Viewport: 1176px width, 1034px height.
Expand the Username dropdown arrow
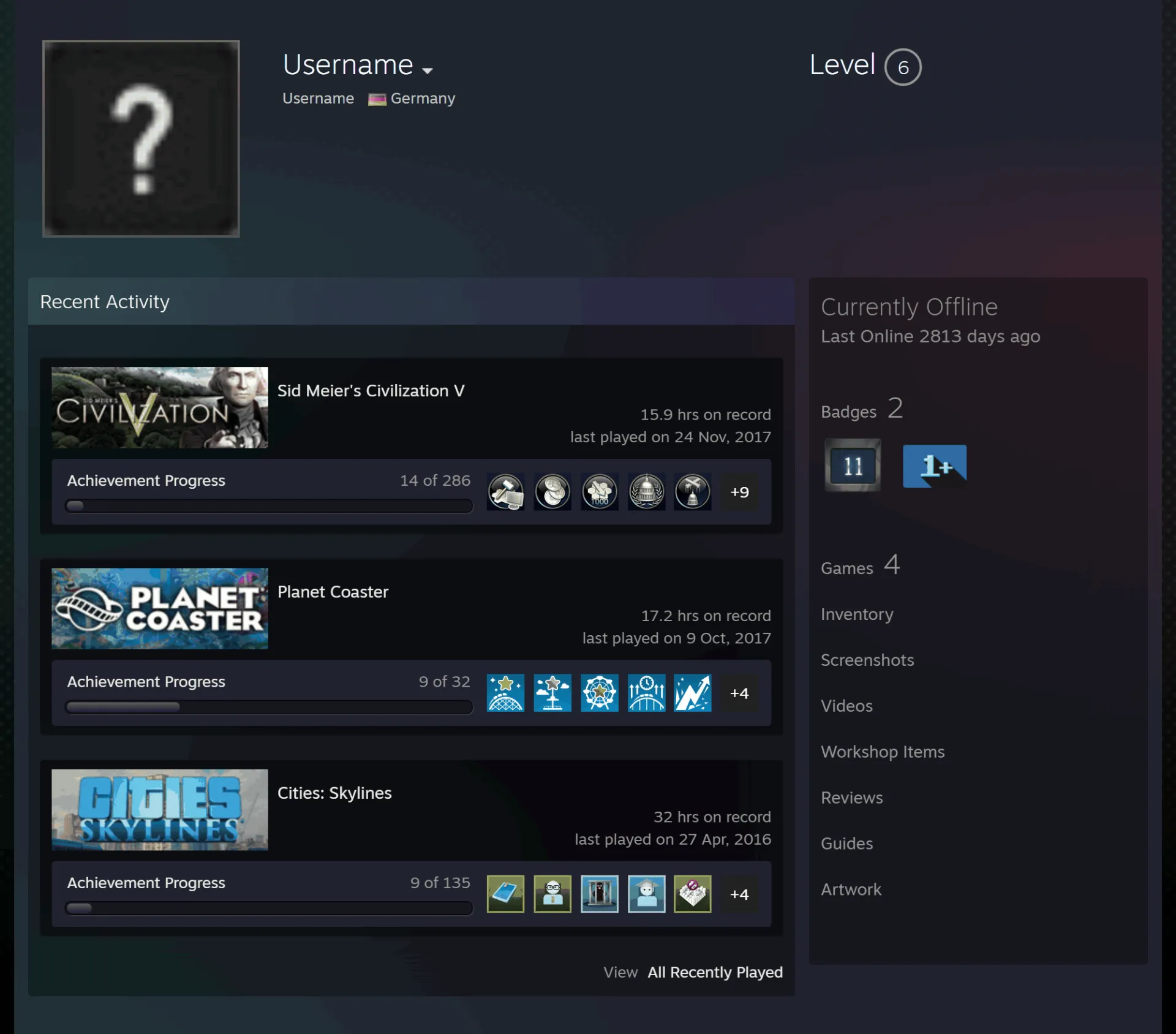pos(428,70)
